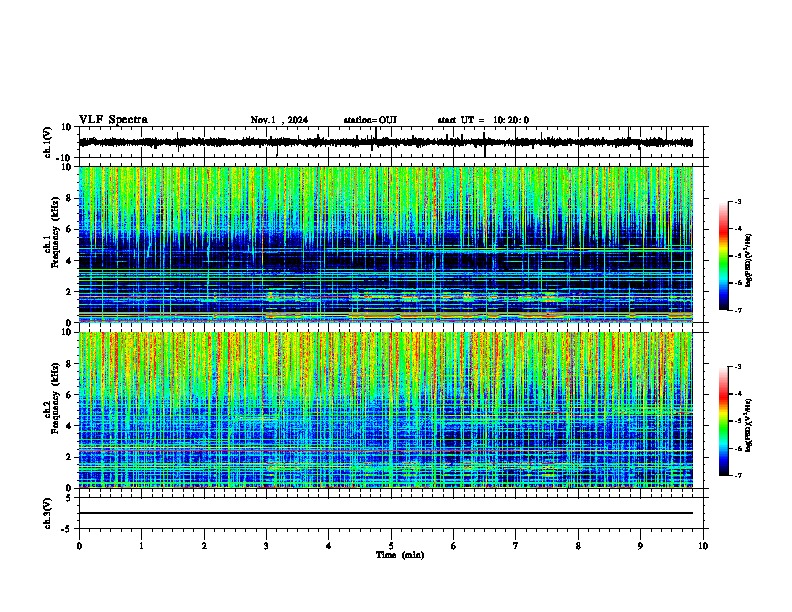
Task: Click the ch.2 spectrogram color scale bar
Action: coord(724,421)
